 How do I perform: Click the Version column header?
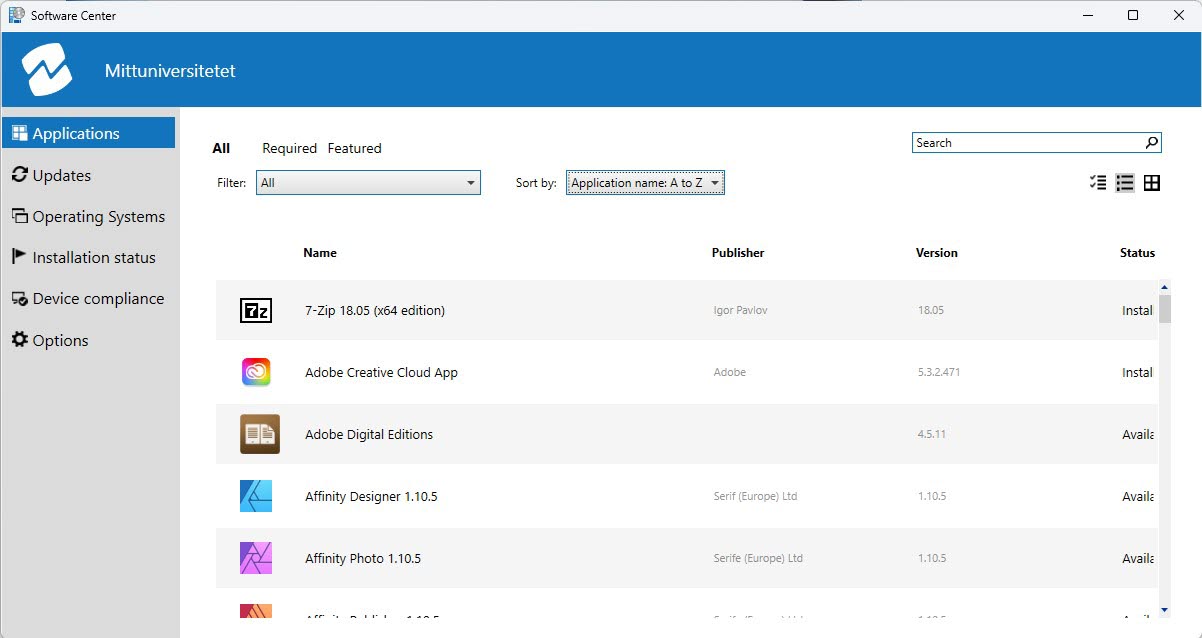(x=937, y=253)
